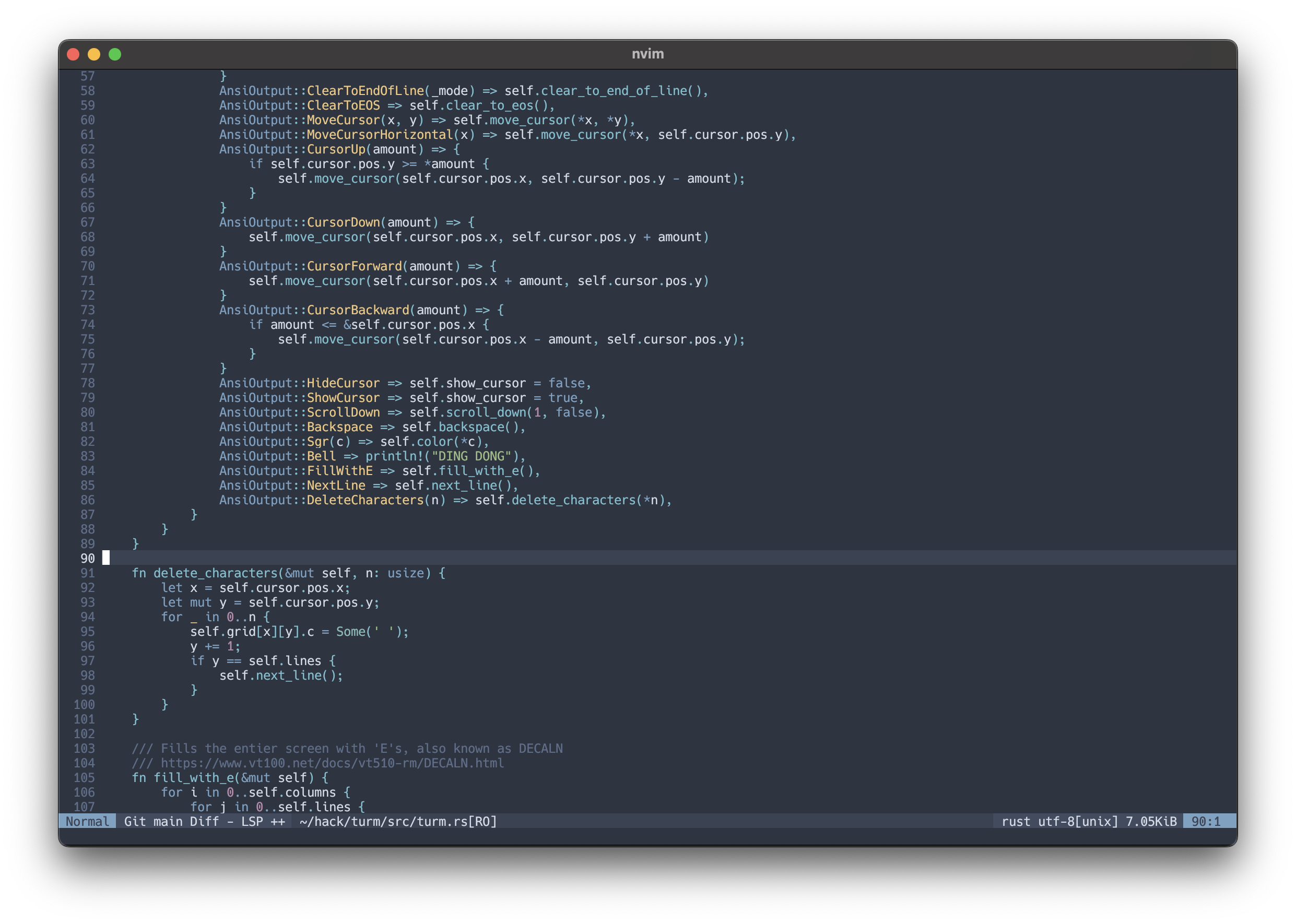The width and height of the screenshot is (1296, 924).
Task: Click 'CursorDown' on line 67
Action: pyautogui.click(x=343, y=222)
